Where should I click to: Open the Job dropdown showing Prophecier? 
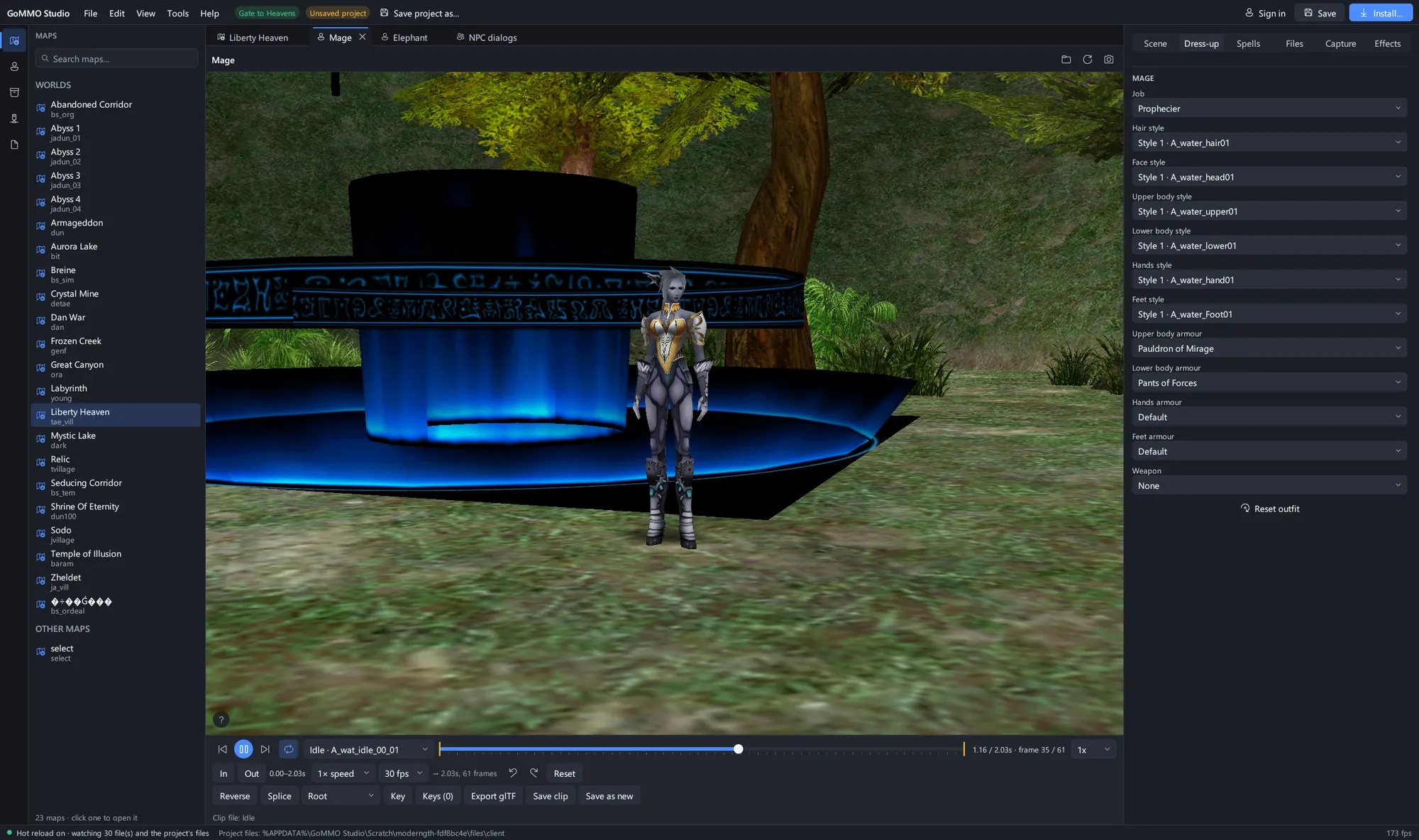pyautogui.click(x=1269, y=109)
